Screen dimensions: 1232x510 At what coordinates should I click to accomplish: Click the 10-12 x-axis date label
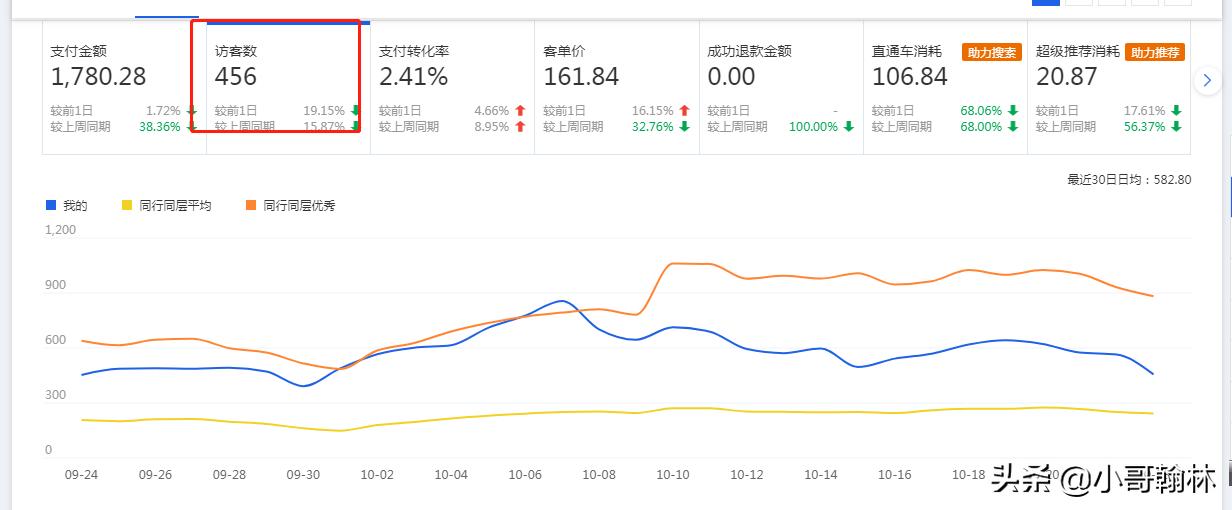coord(747,475)
